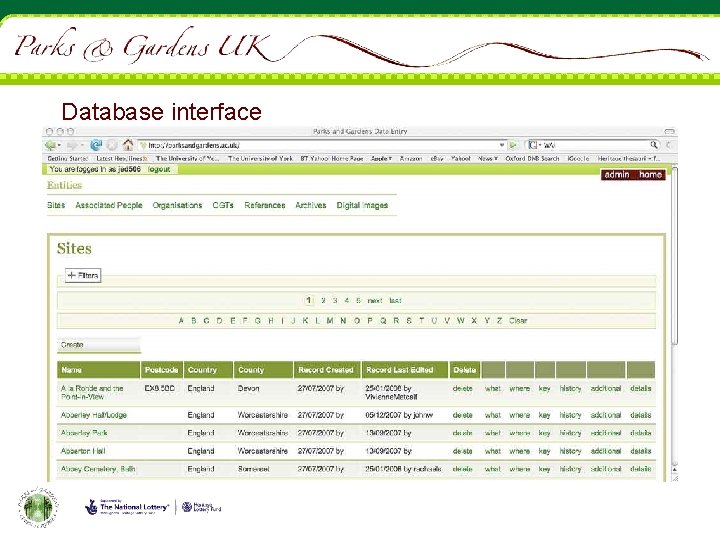Filter sites by letter A
Viewport: 720px width, 540px height.
[181, 321]
